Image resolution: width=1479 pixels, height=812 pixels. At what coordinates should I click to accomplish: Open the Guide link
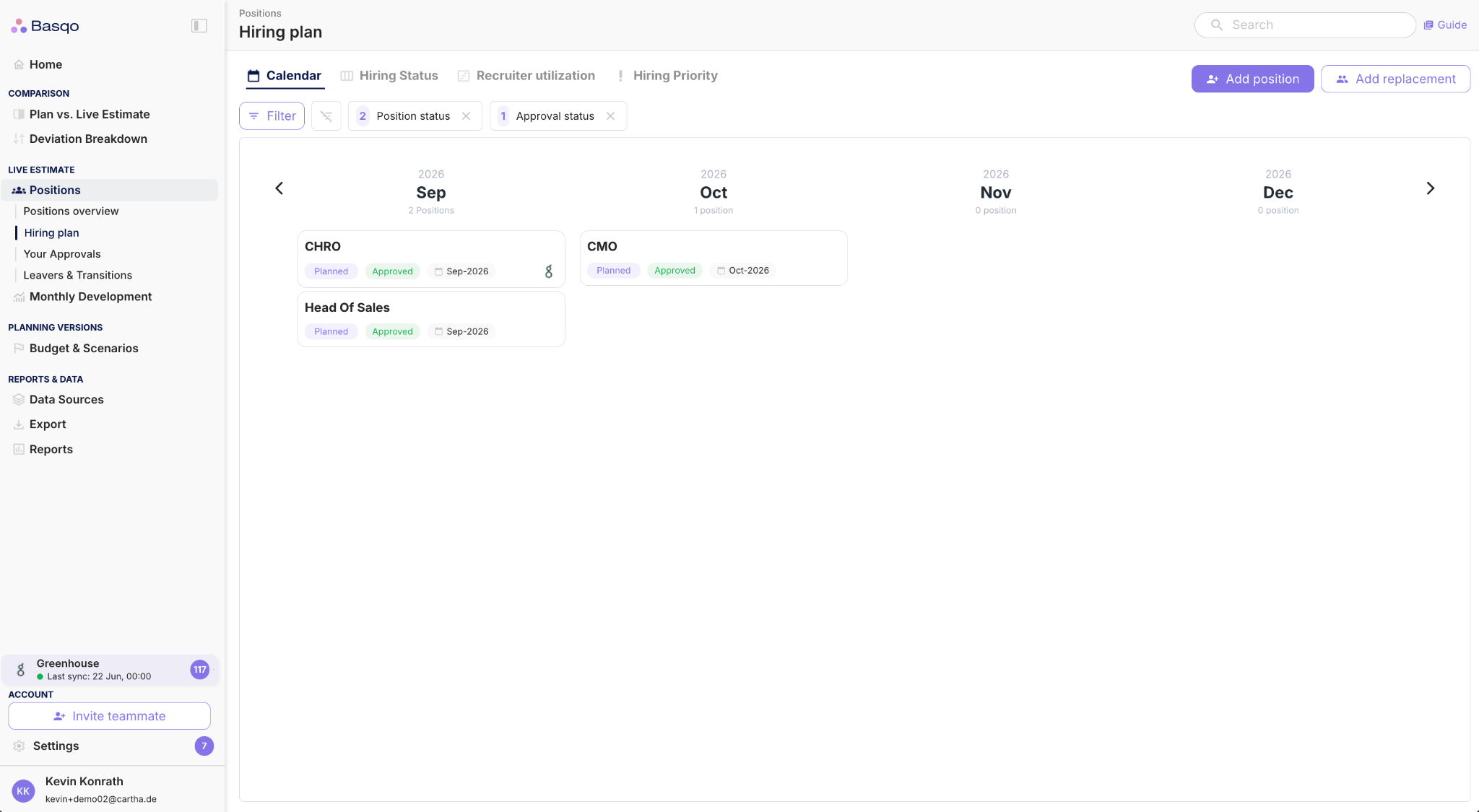[1445, 25]
